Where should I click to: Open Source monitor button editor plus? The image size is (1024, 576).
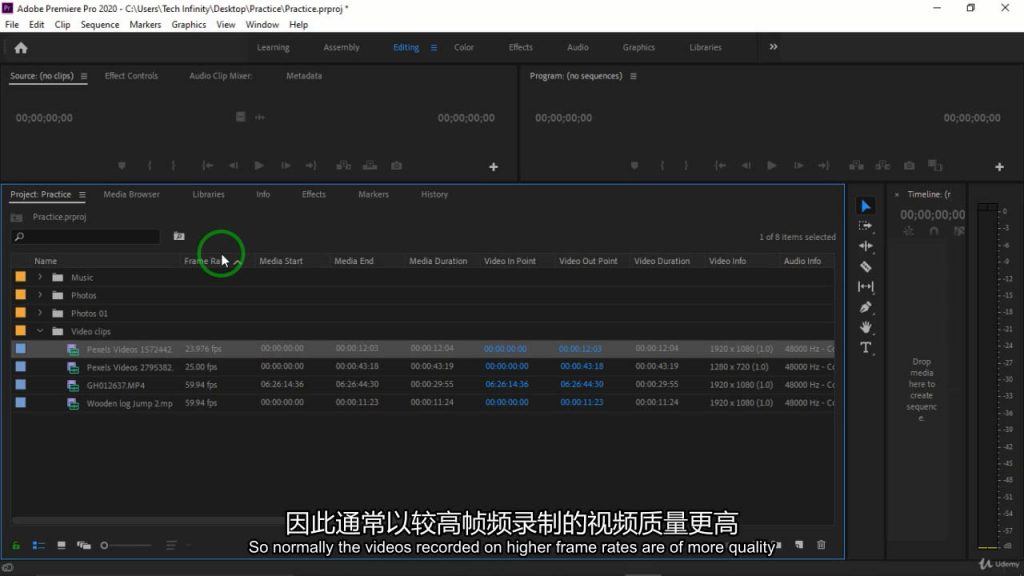tap(494, 167)
